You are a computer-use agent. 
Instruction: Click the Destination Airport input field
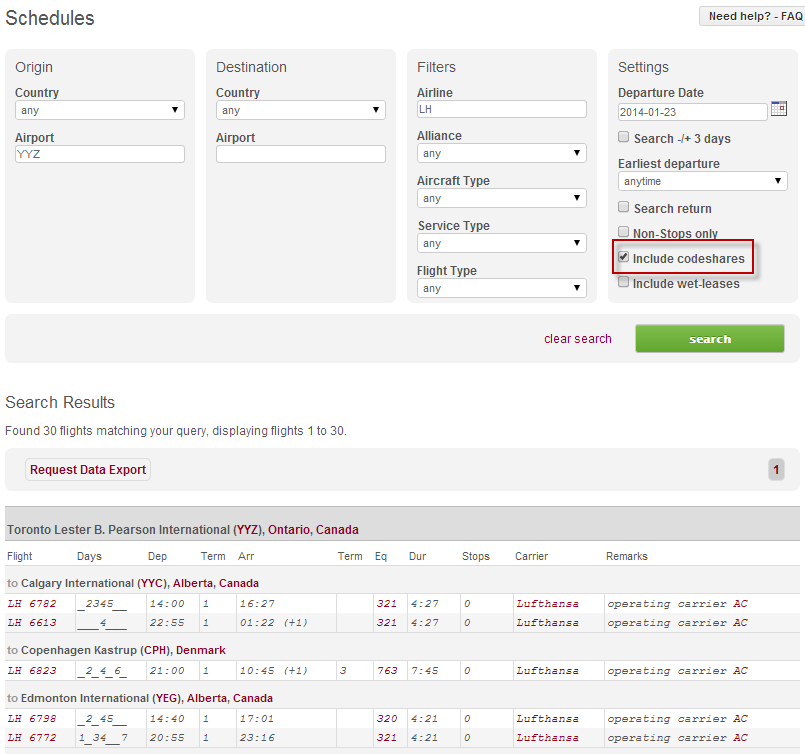300,154
